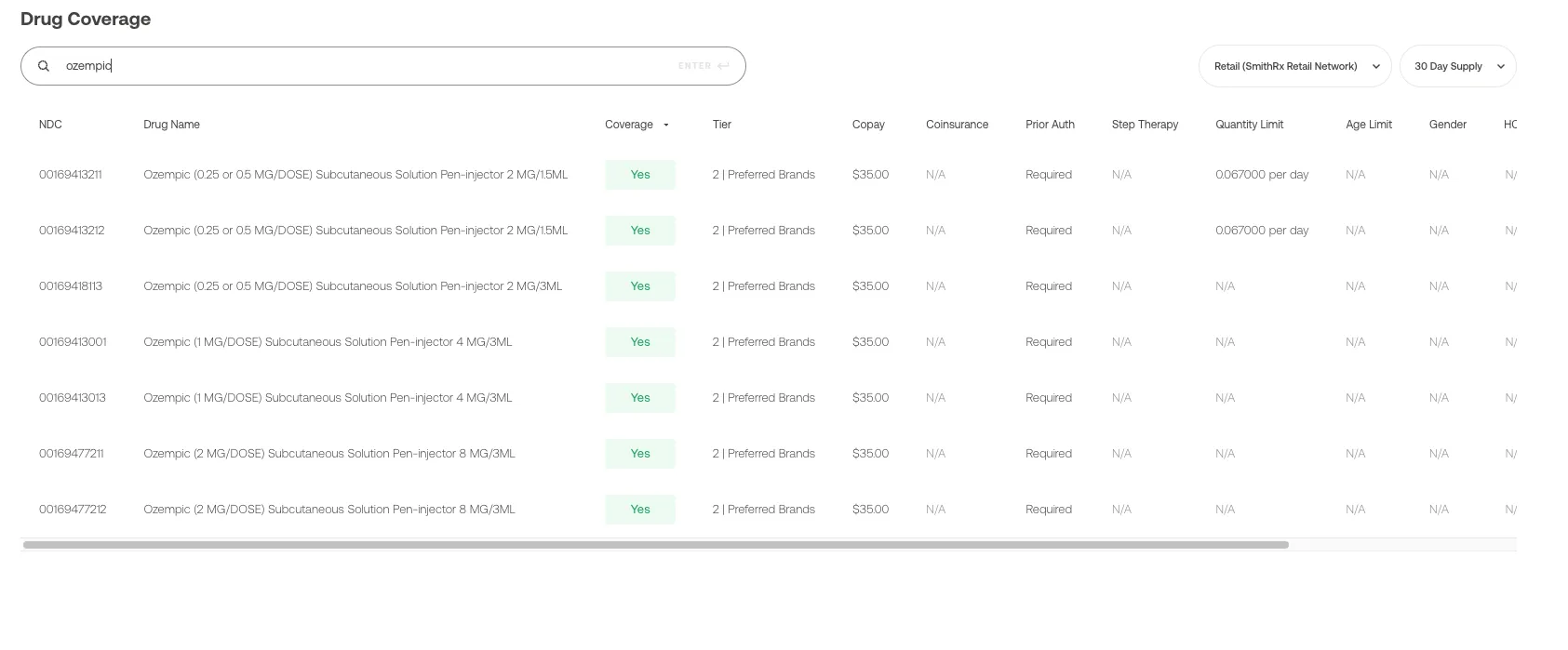Open the 30 Day Supply dropdown

(x=1458, y=66)
